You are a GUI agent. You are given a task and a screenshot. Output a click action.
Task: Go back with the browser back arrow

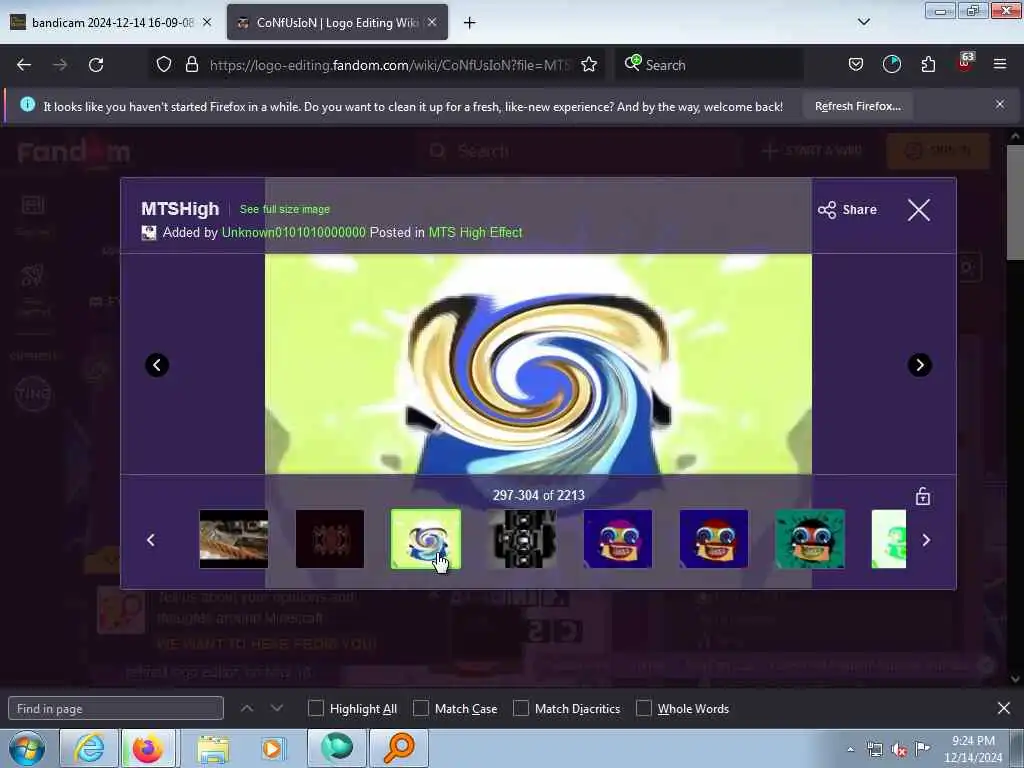pyautogui.click(x=24, y=65)
